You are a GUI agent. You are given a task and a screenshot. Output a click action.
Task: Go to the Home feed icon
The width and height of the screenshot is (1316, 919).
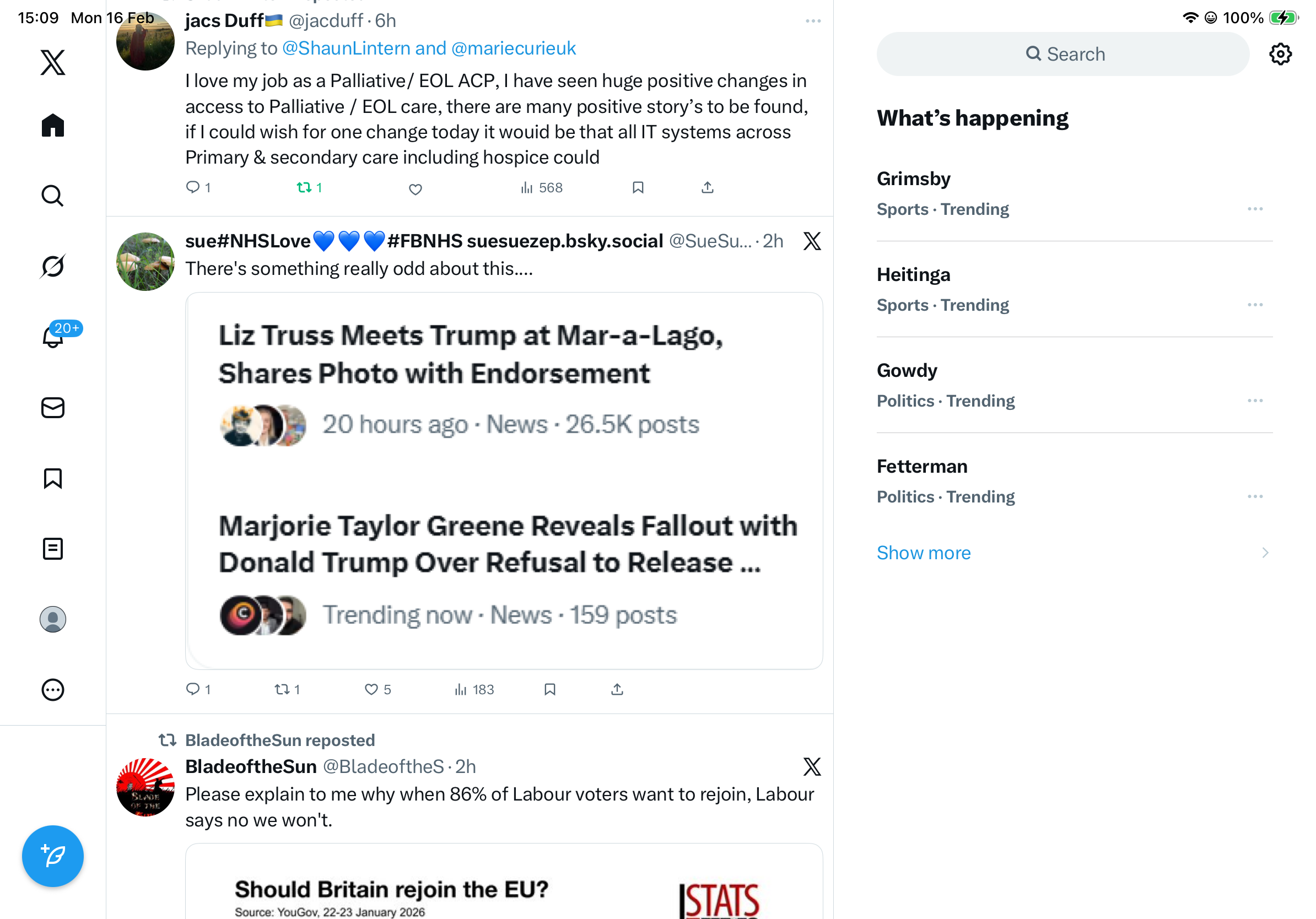pos(53,126)
